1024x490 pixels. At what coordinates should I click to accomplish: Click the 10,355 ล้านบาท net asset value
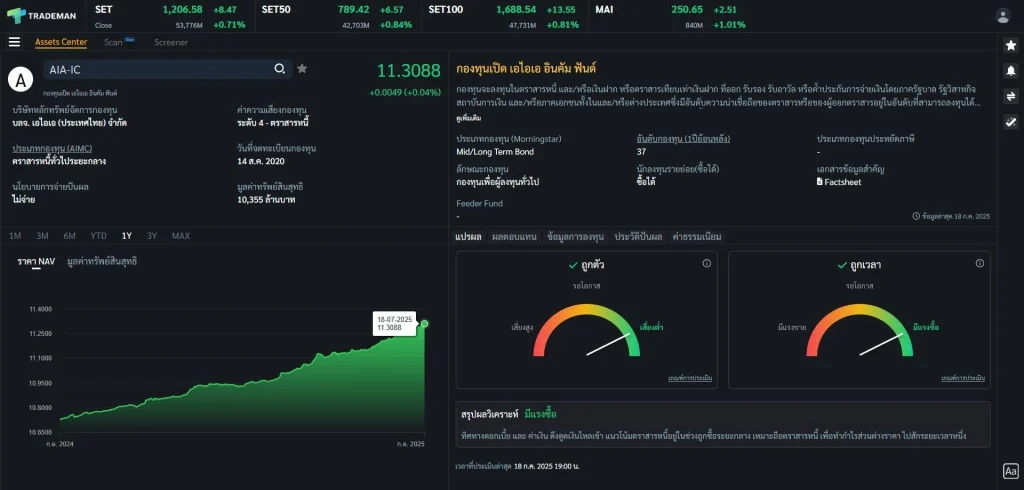pyautogui.click(x=266, y=199)
